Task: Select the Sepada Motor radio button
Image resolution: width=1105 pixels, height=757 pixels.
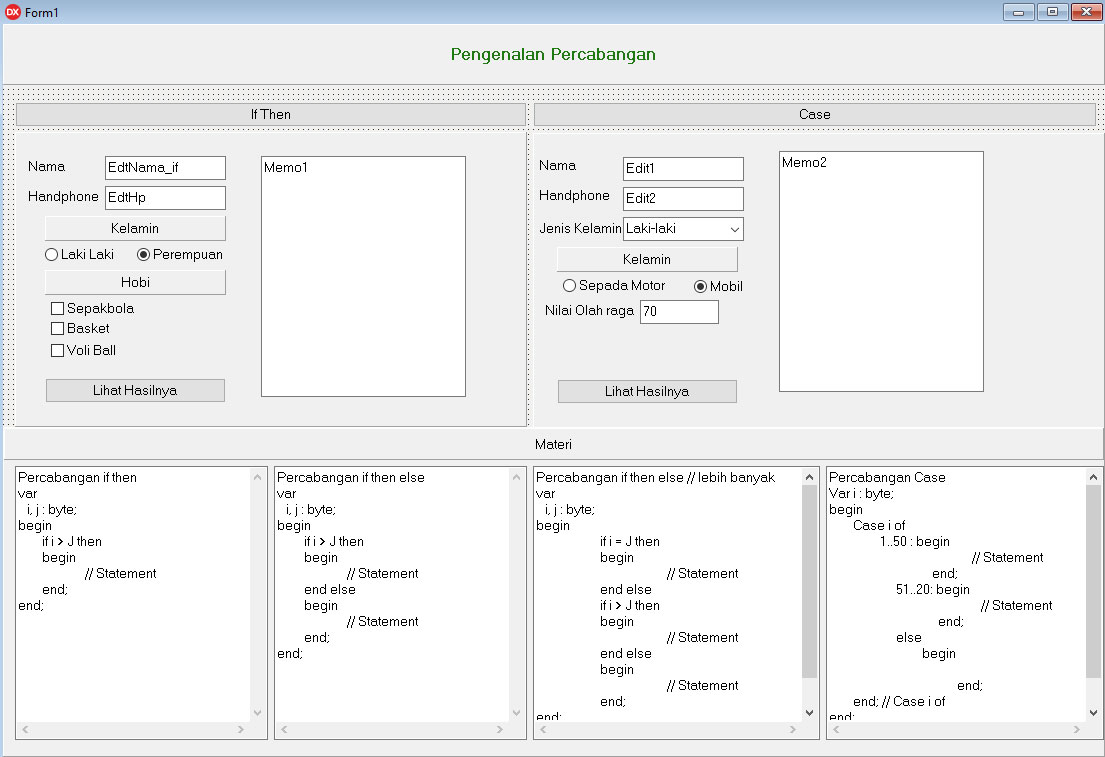Action: (x=614, y=285)
